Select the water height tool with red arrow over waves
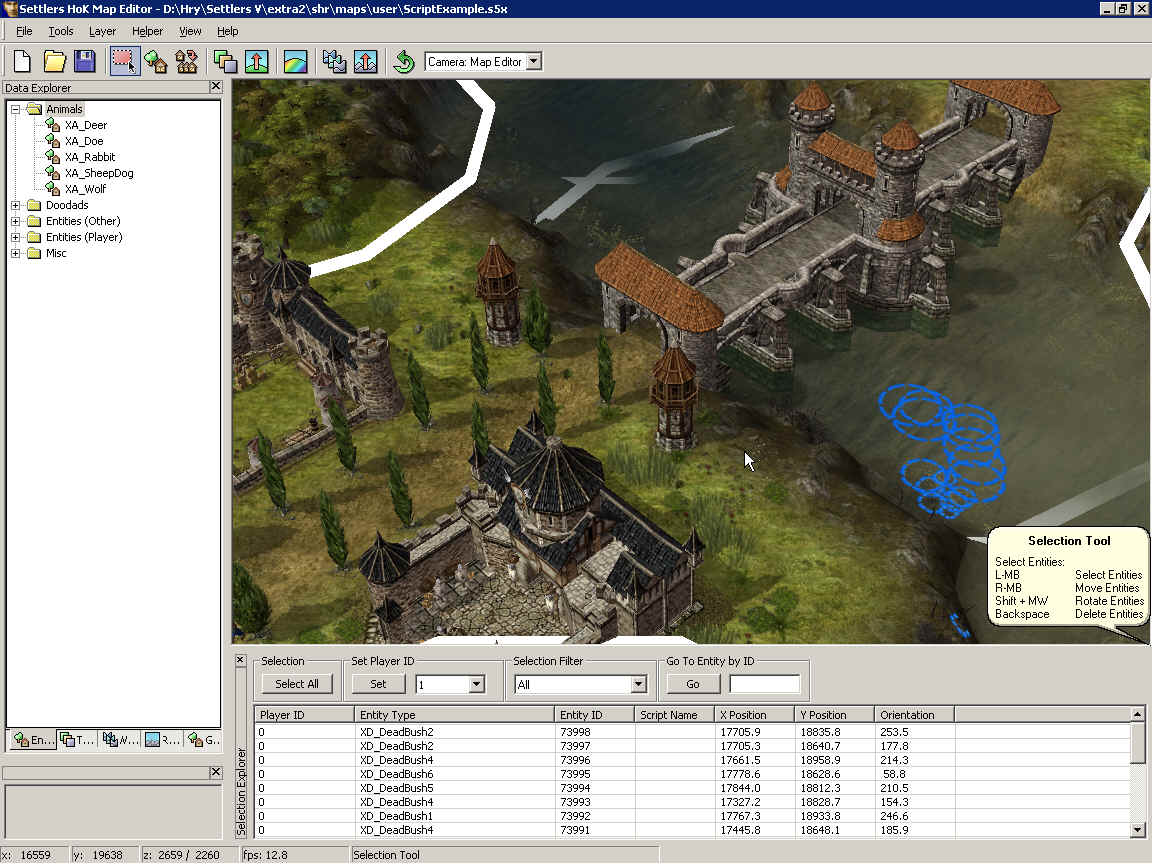The image size is (1152, 864). pos(365,62)
